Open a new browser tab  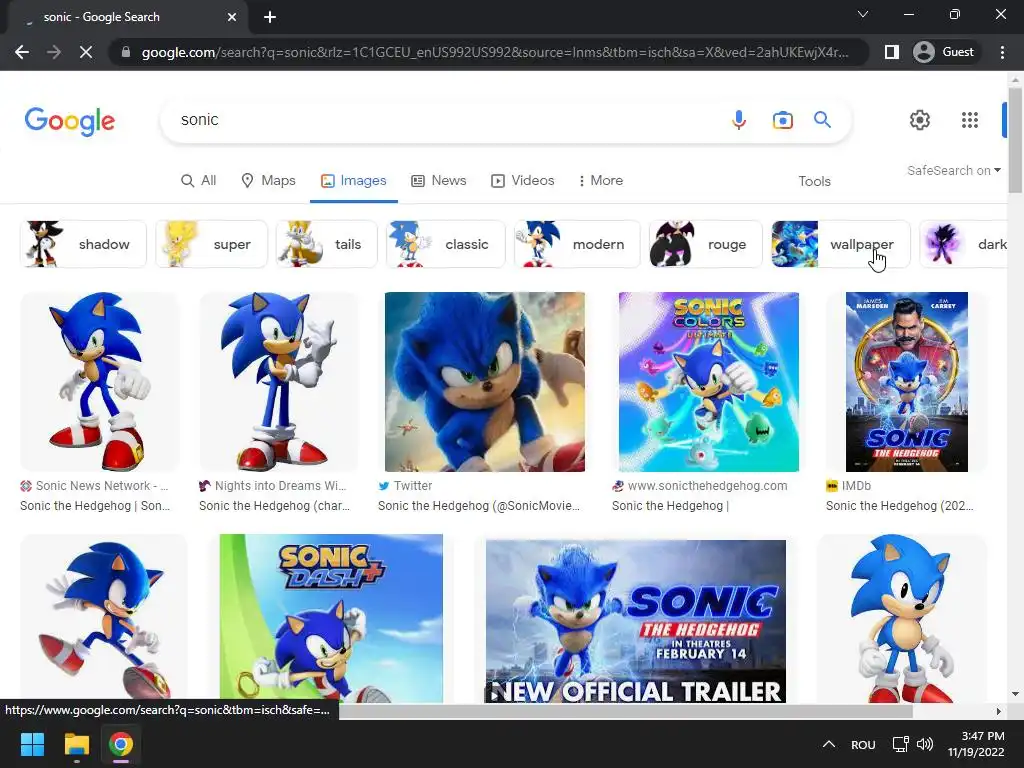270,17
